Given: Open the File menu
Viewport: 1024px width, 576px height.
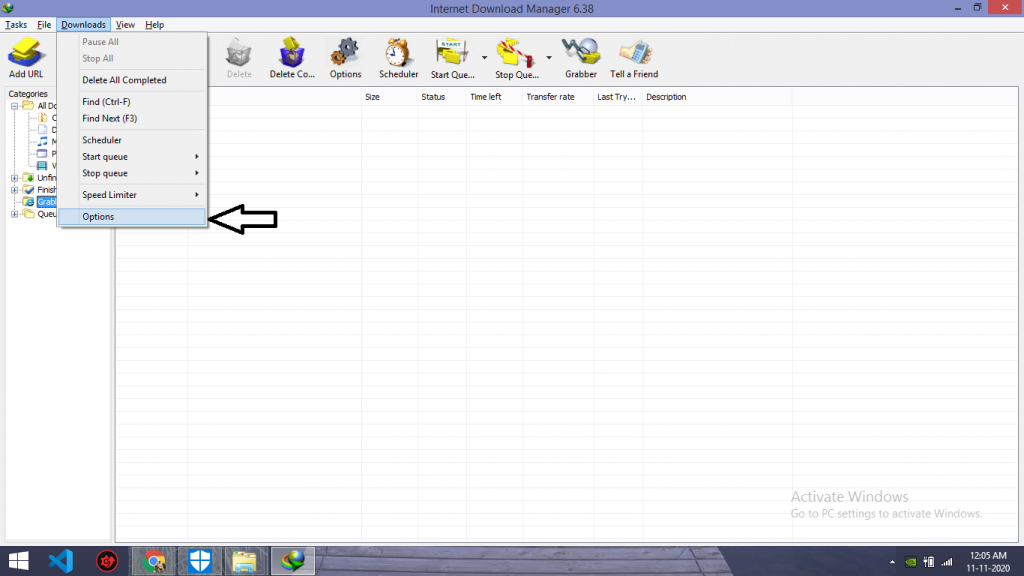Looking at the screenshot, I should click(44, 25).
